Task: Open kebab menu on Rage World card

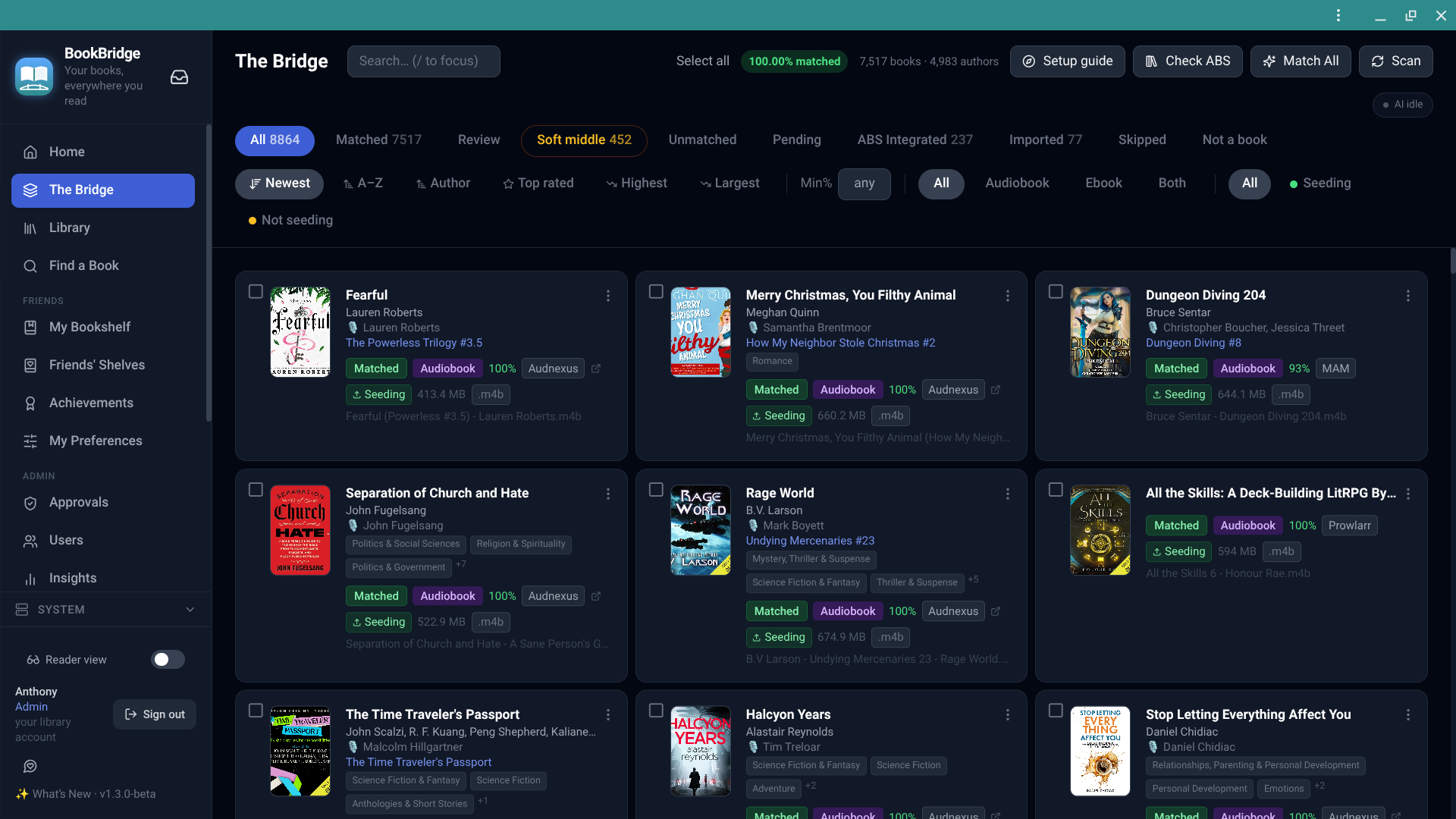Action: point(1008,494)
